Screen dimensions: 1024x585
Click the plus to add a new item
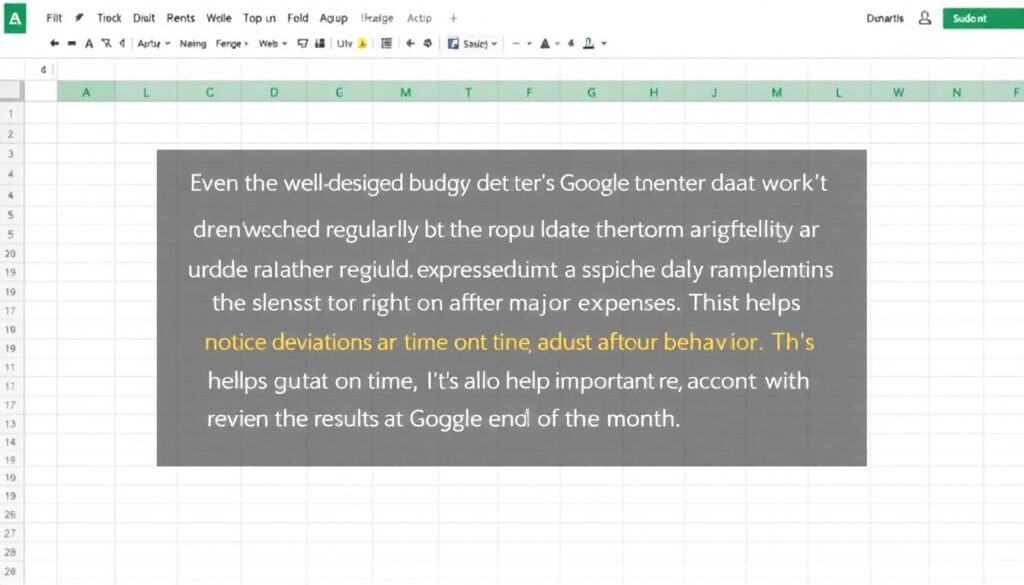[x=452, y=17]
